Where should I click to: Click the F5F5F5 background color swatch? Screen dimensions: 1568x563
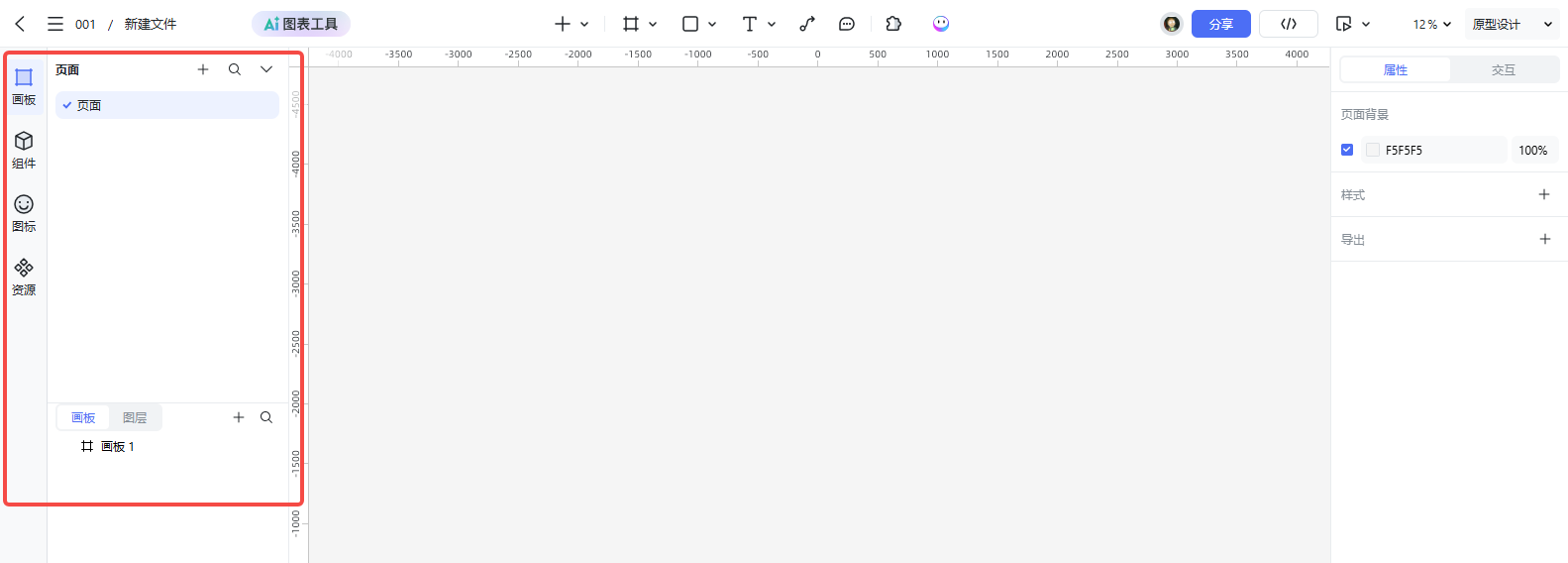[1373, 150]
